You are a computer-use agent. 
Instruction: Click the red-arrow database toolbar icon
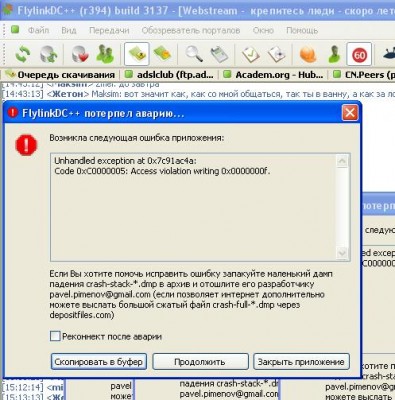[x=79, y=54]
